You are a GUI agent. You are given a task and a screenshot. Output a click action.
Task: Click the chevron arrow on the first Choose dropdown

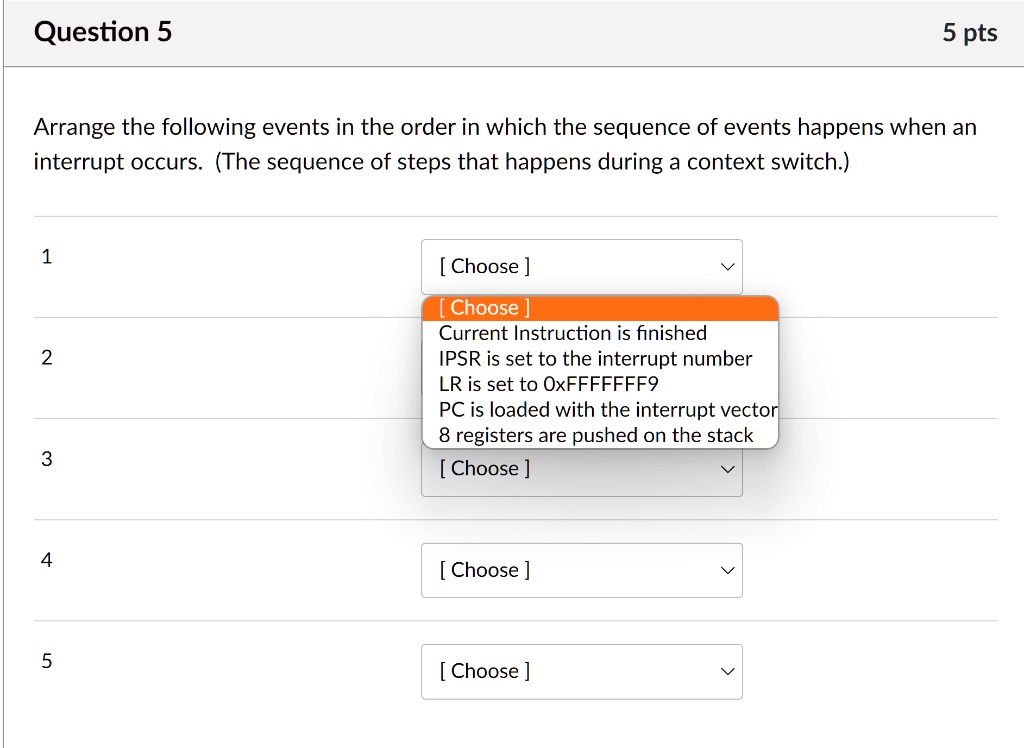click(x=727, y=266)
